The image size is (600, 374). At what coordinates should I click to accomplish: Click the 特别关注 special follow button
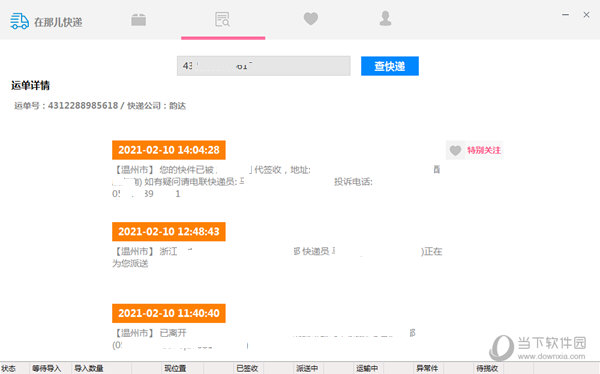coord(474,150)
